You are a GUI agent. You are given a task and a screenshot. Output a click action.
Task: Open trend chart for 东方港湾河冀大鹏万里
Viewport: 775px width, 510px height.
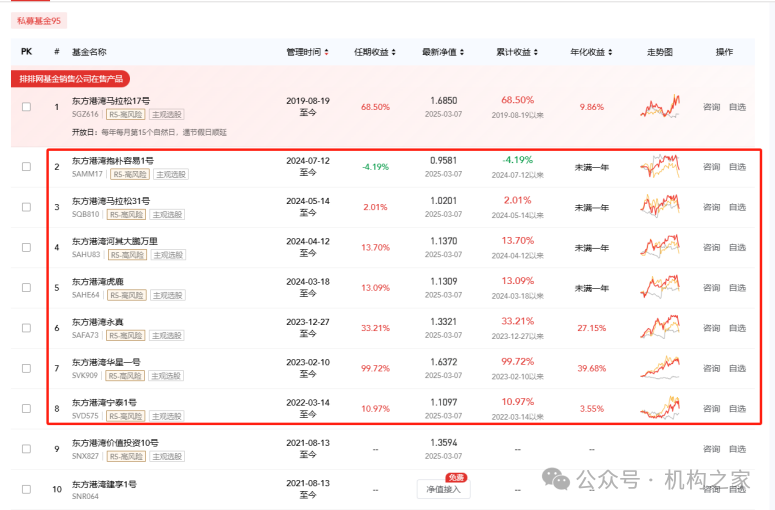click(x=660, y=247)
